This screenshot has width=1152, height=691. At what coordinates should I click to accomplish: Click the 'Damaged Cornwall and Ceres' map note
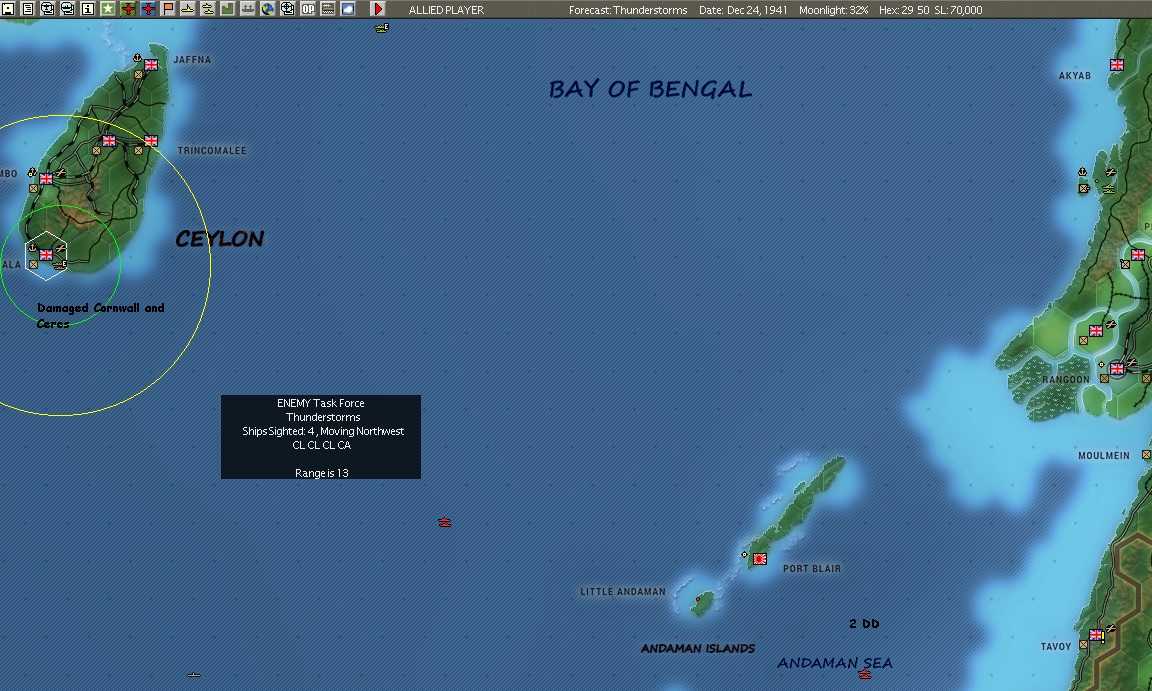pos(101,315)
